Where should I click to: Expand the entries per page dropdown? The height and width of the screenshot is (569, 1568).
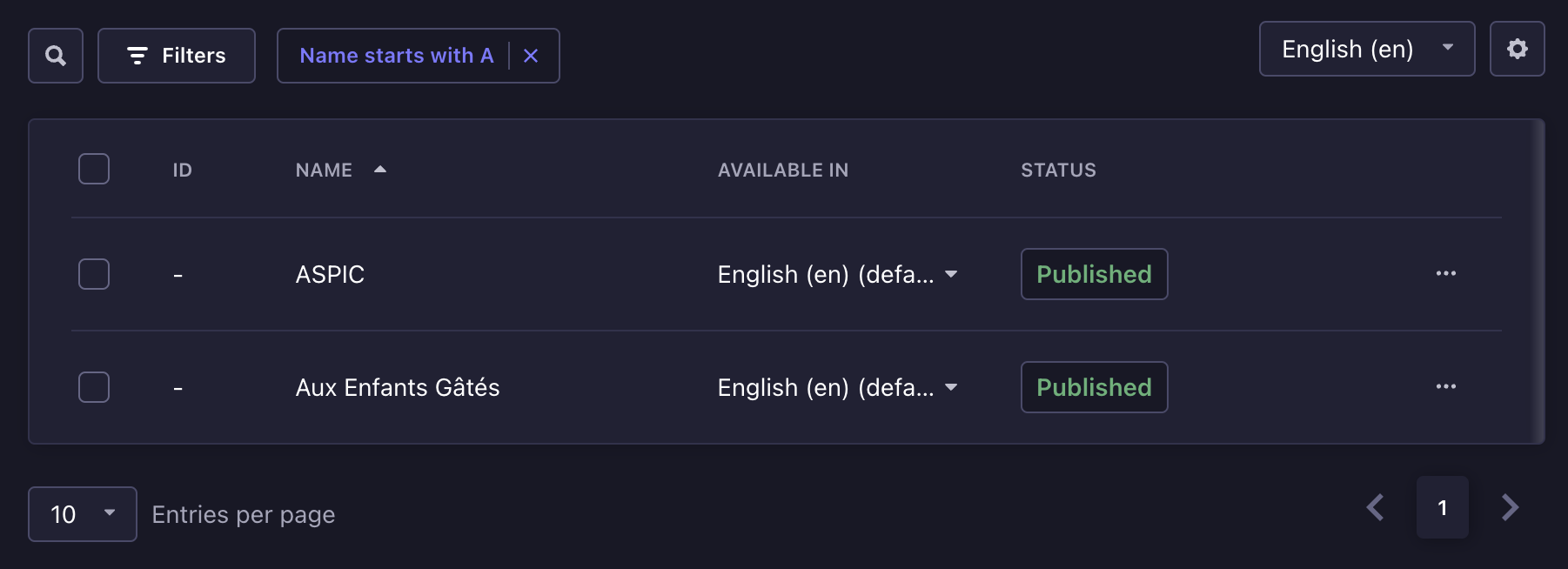(x=82, y=514)
